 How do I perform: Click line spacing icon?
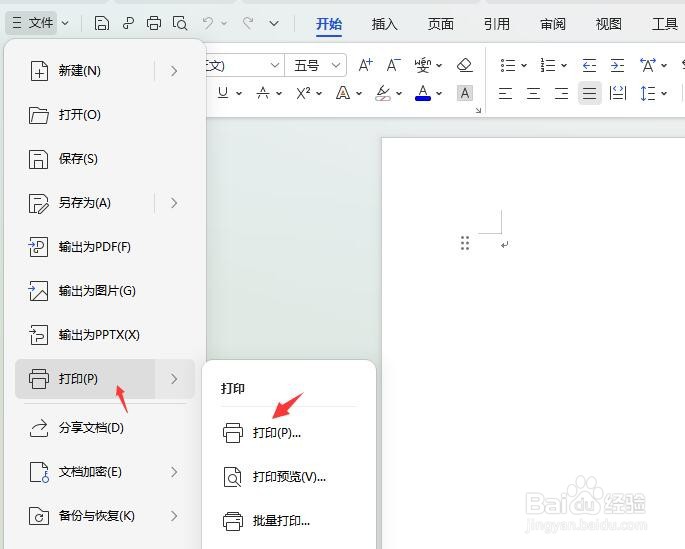[x=647, y=93]
